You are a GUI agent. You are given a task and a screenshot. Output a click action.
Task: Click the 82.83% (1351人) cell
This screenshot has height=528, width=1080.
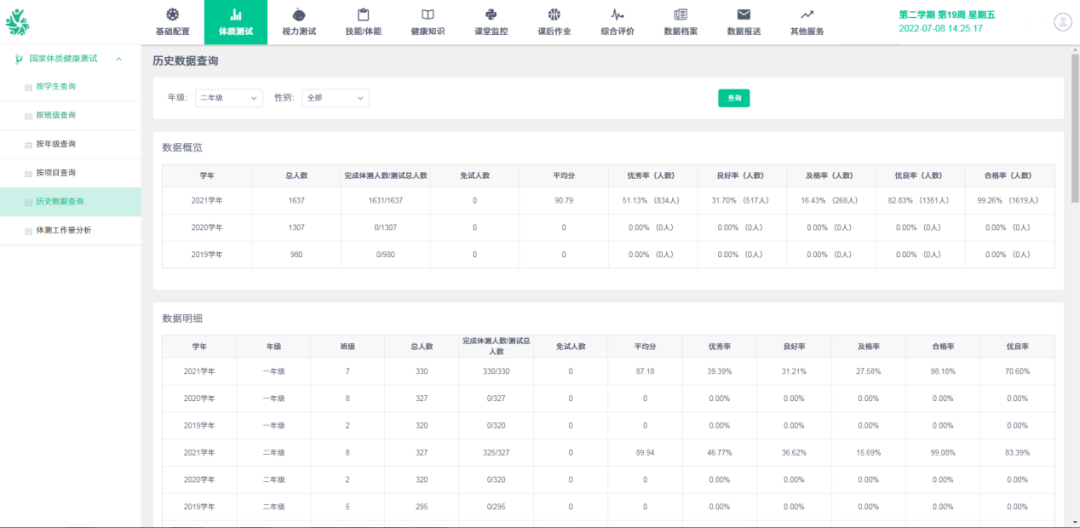click(x=920, y=201)
